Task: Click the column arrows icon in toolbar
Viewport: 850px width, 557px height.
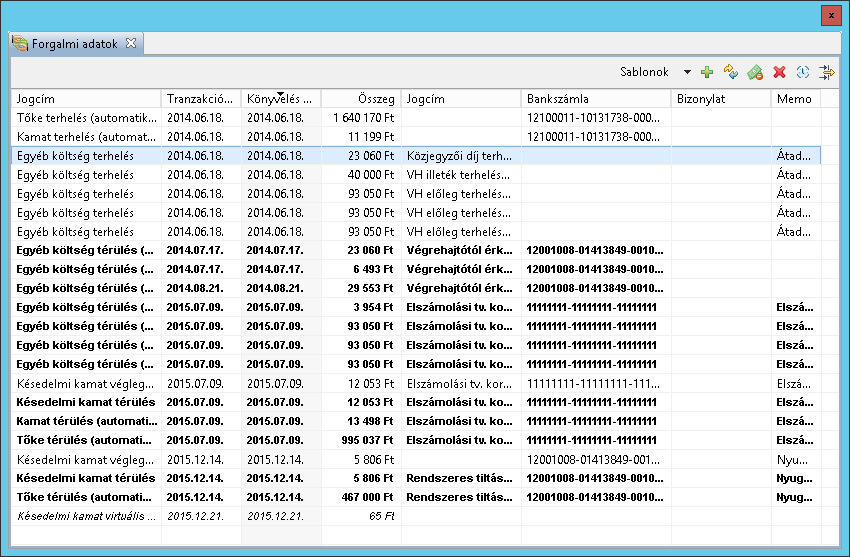Action: tap(826, 72)
